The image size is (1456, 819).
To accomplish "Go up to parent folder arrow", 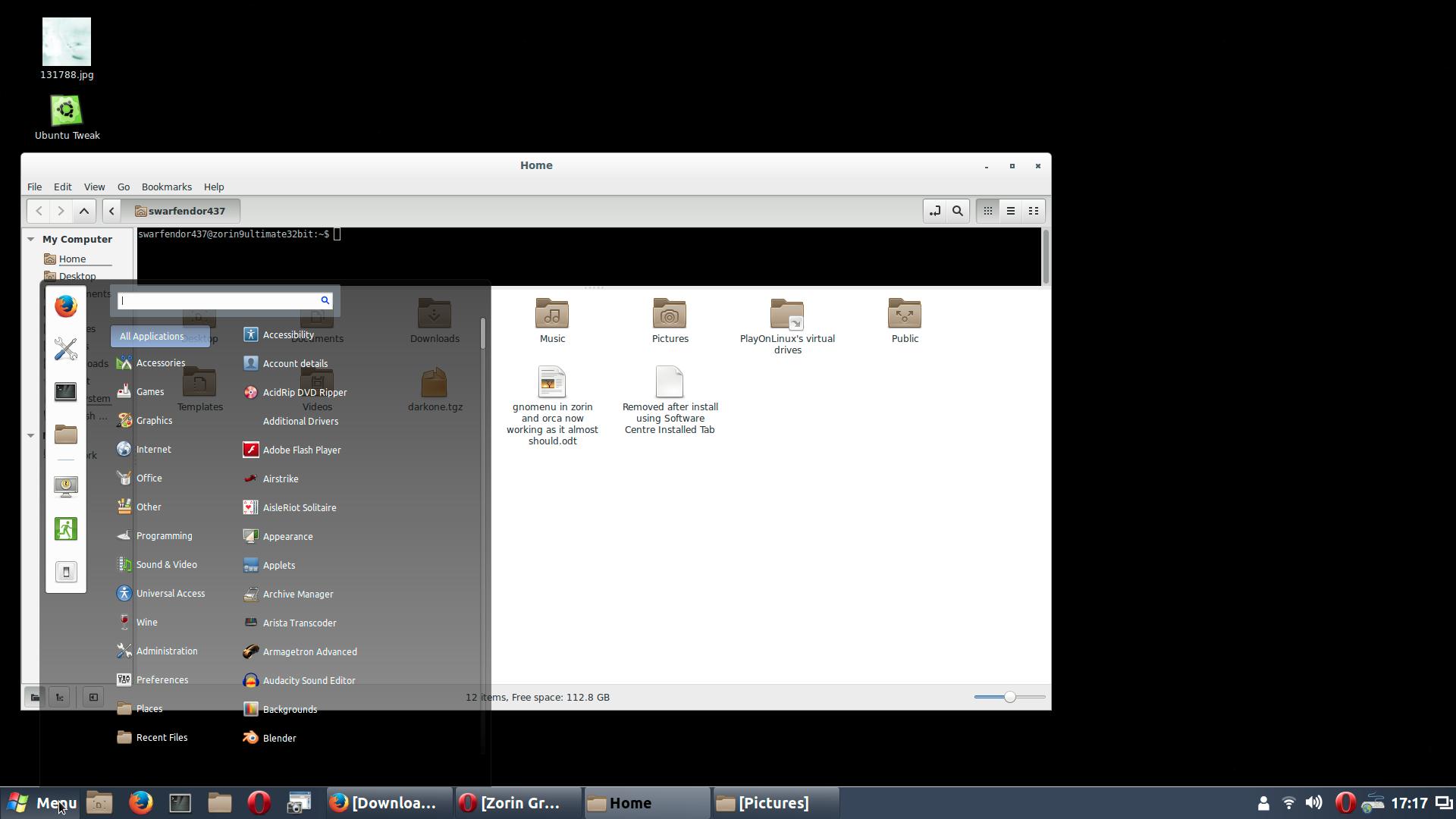I will (84, 211).
